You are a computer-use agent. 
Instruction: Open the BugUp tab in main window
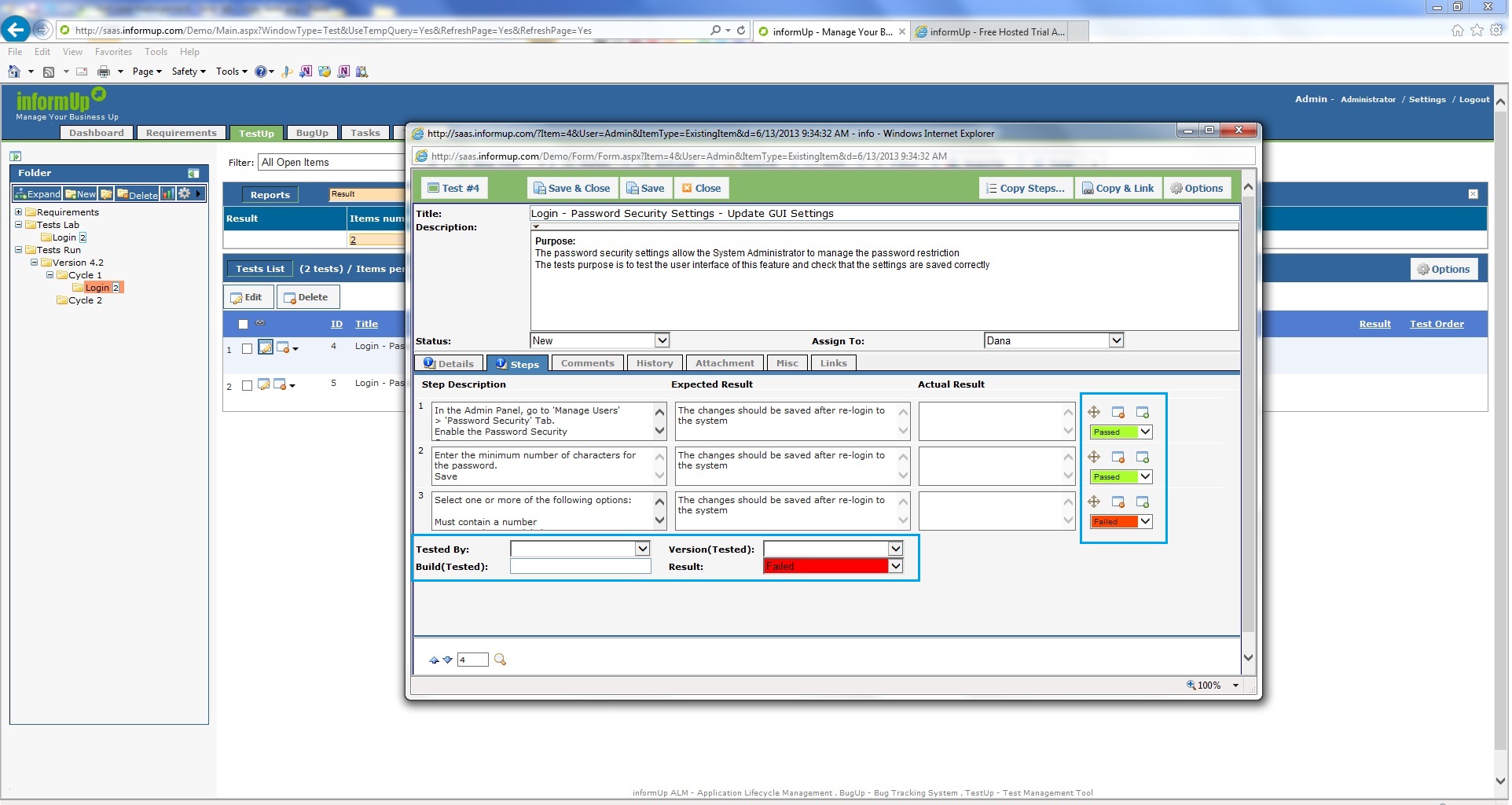313,133
